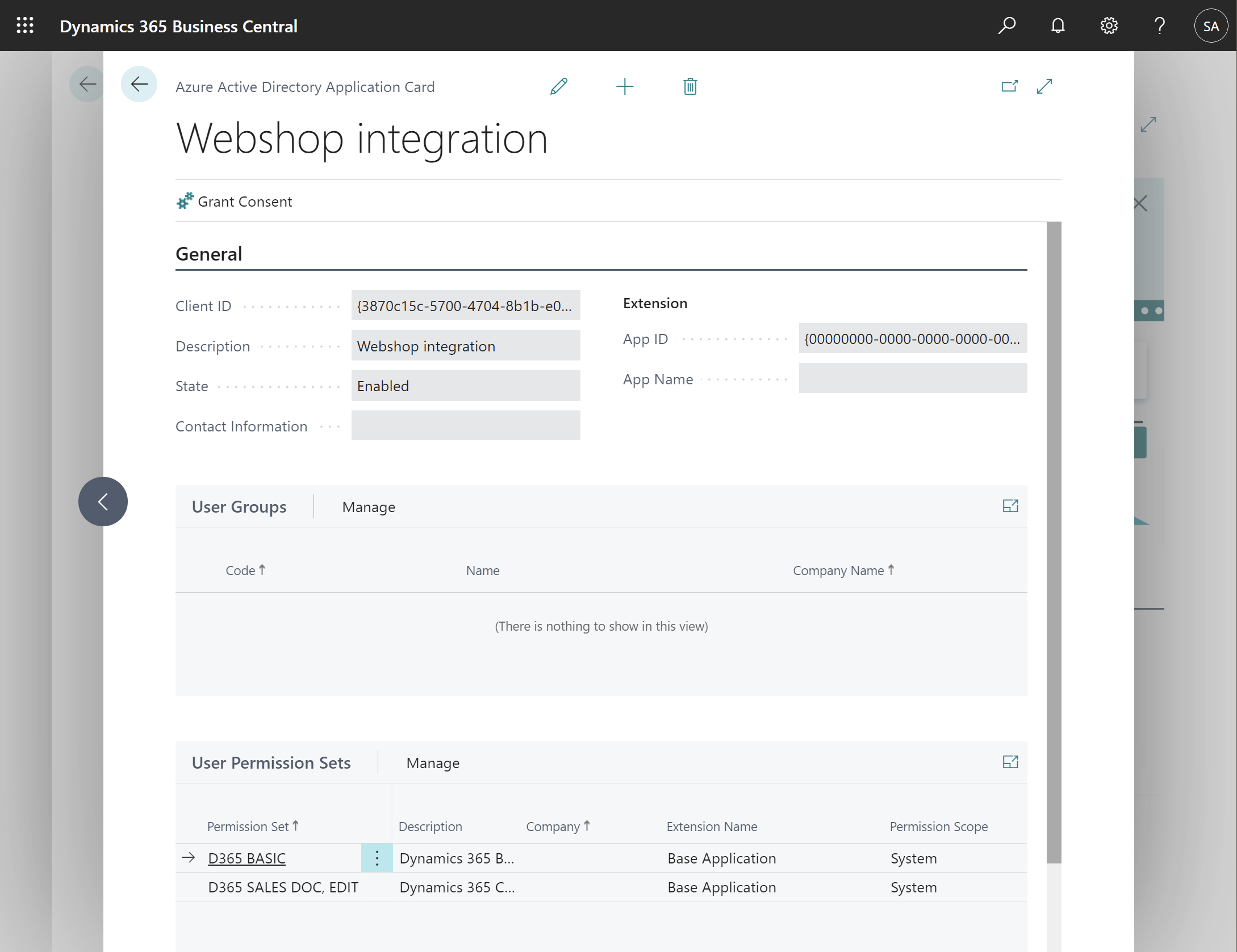Screen dimensions: 1237x952
Task: Click the Azure Active Directory Application Card caption
Action: pyautogui.click(x=305, y=87)
